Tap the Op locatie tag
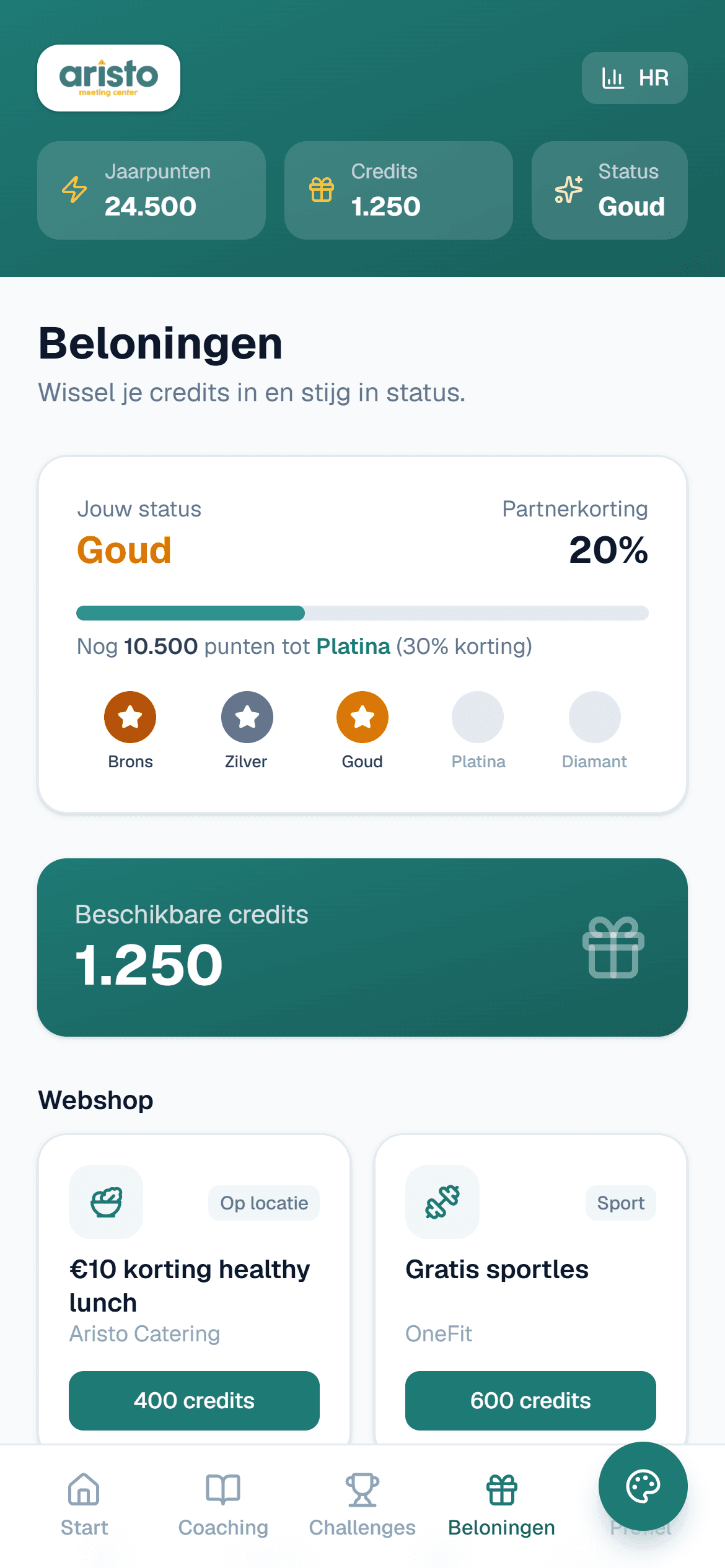The height and width of the screenshot is (1568, 725). click(x=264, y=1203)
